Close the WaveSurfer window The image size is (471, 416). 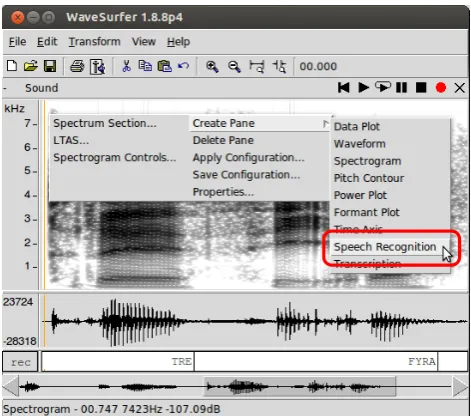(x=18, y=17)
